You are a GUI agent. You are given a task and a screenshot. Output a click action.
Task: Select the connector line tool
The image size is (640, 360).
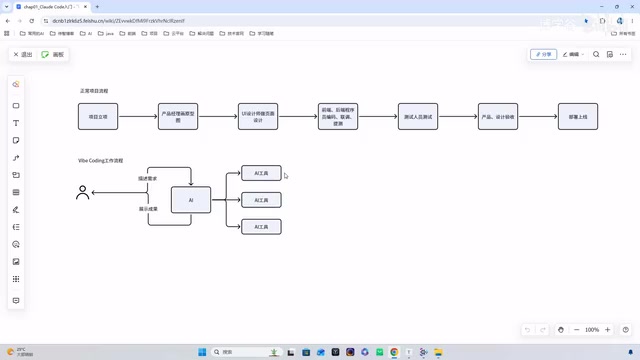coord(16,158)
